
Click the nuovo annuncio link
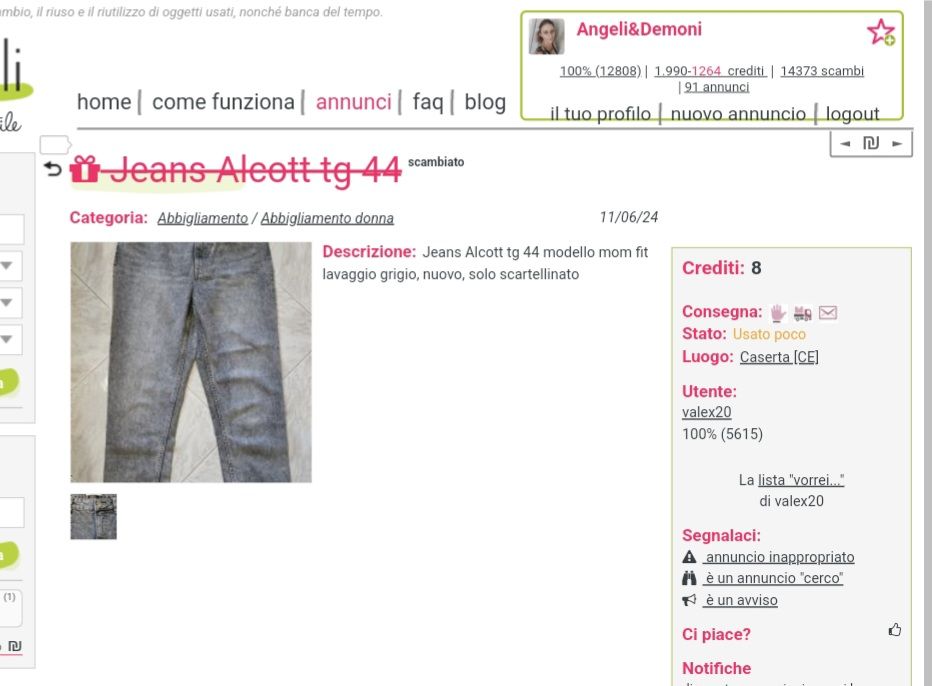[x=738, y=113]
